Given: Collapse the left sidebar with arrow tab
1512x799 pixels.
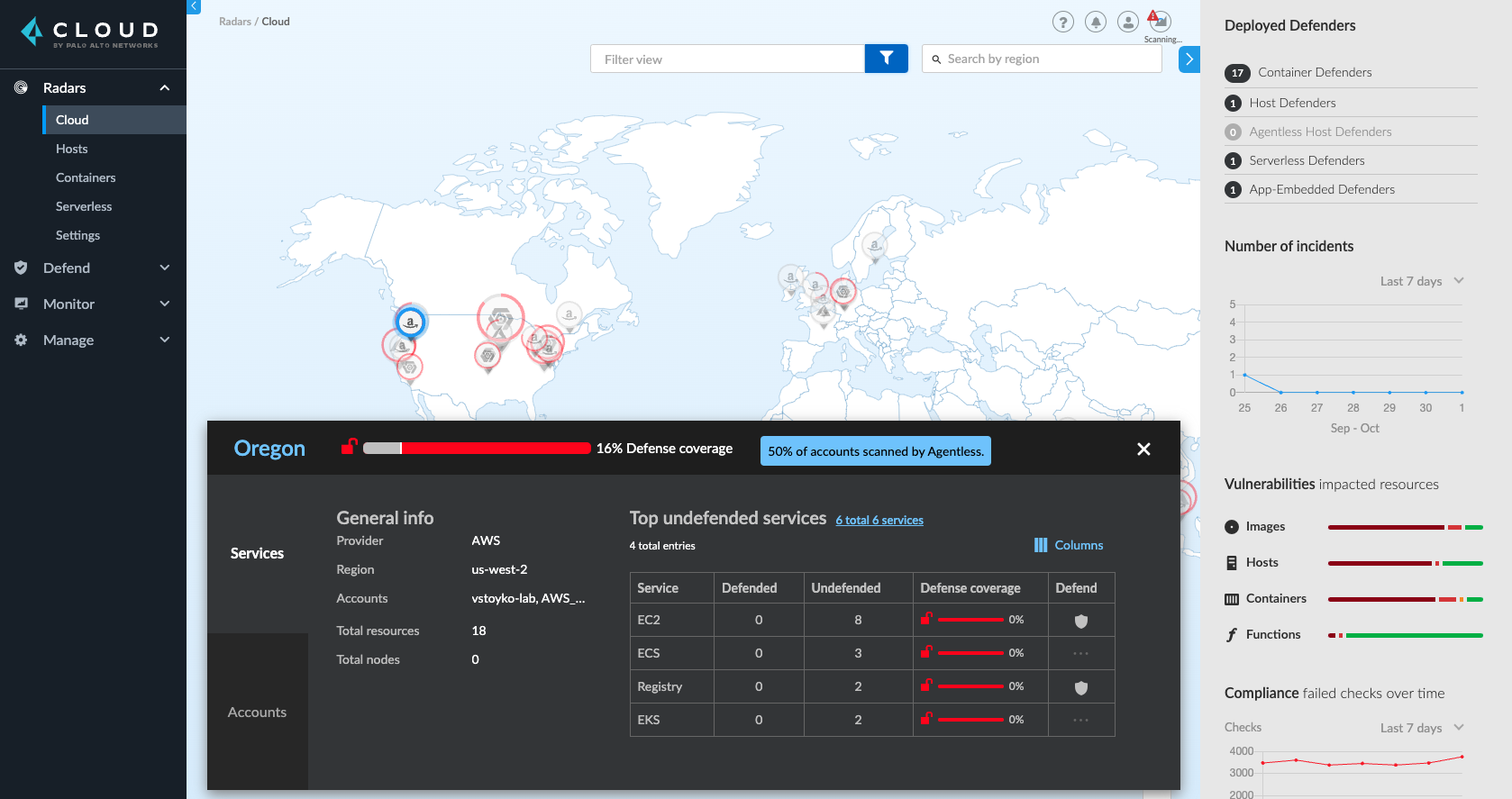Looking at the screenshot, I should pos(194,6).
